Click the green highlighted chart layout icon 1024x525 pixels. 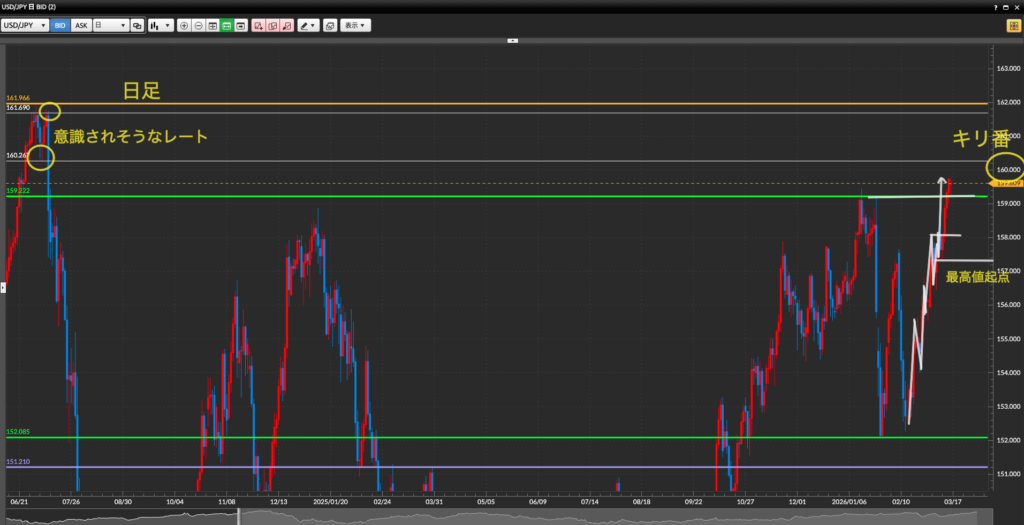click(x=227, y=25)
